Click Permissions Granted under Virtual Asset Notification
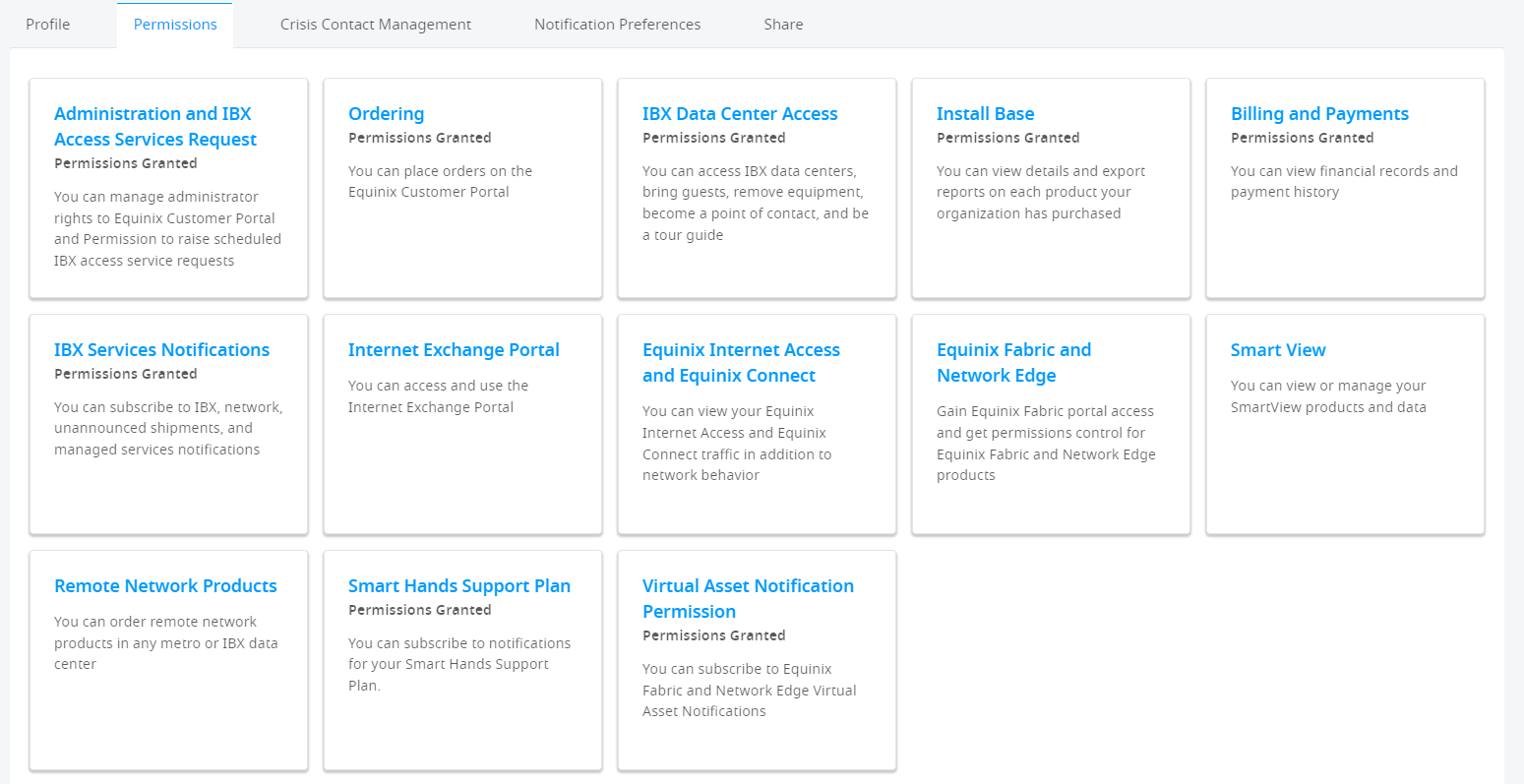Viewport: 1524px width, 784px height. click(714, 635)
